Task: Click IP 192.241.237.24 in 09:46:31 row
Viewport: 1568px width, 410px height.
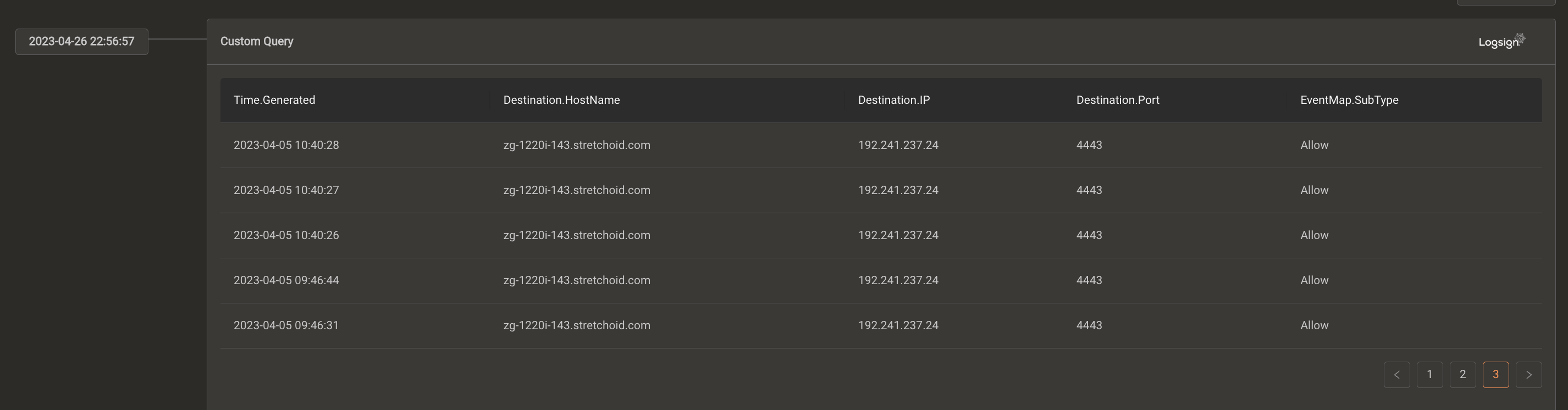Action: [x=898, y=325]
